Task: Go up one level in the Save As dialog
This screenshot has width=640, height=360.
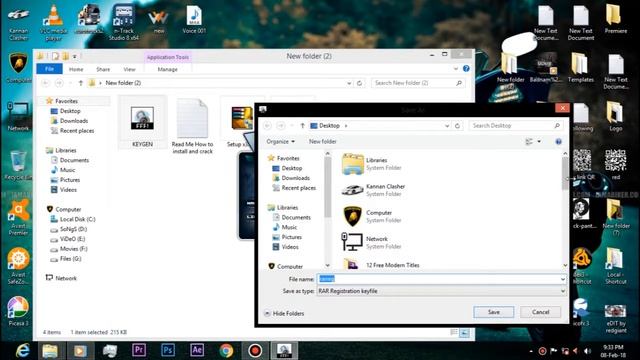Action: 302,126
